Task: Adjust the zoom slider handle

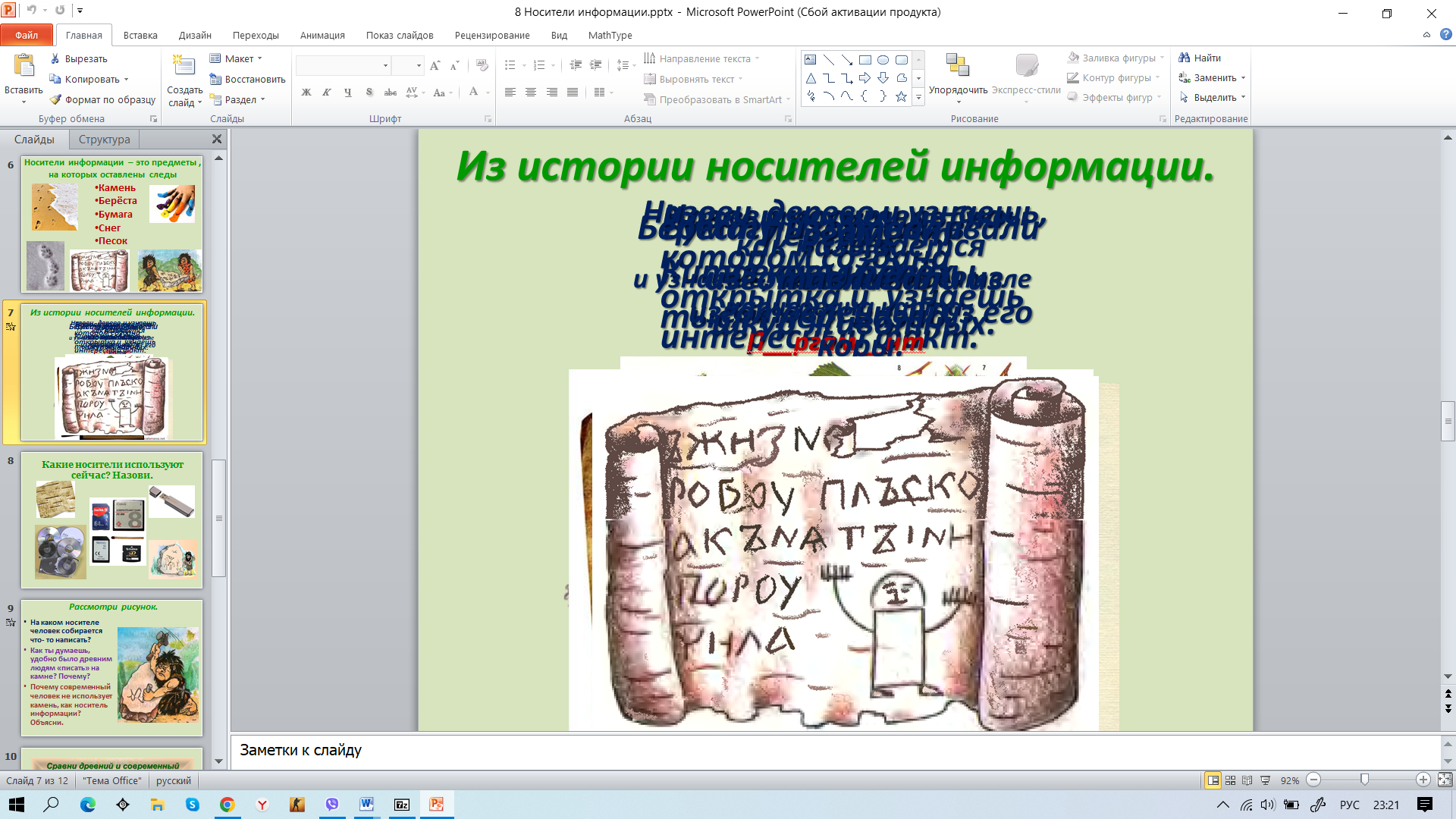Action: pos(1365,780)
